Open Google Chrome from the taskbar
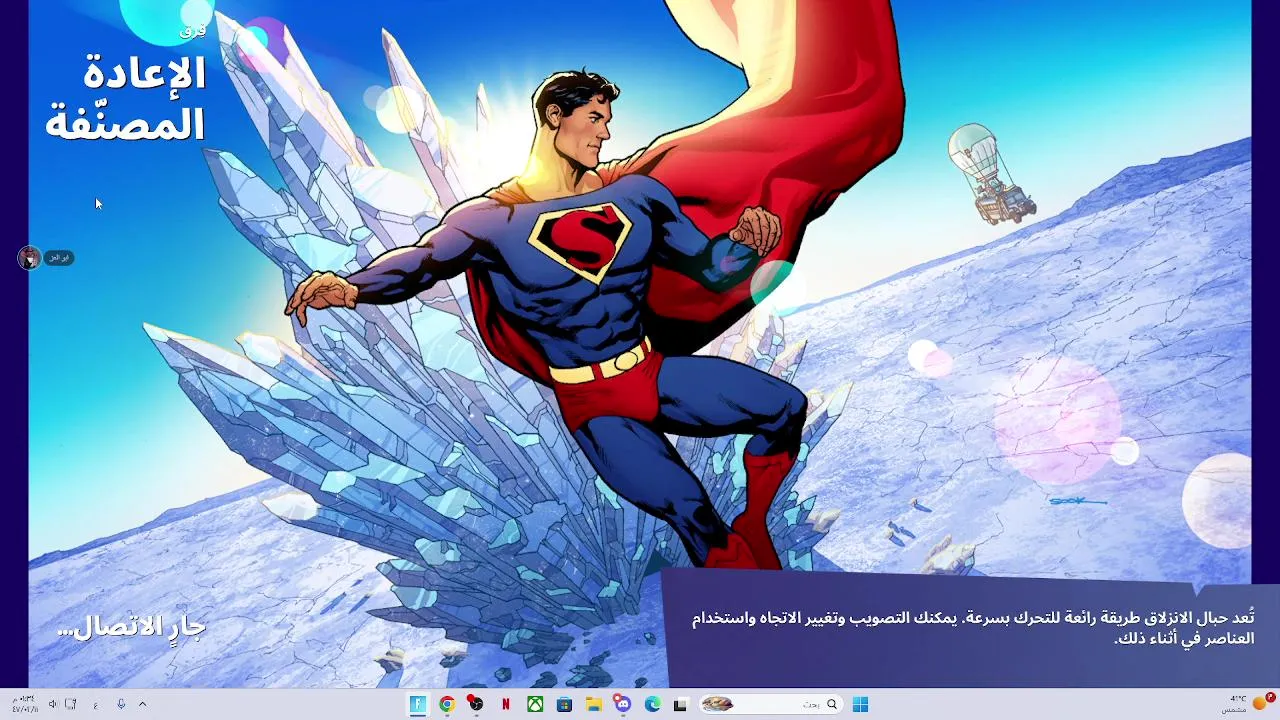Image resolution: width=1280 pixels, height=720 pixels. pos(447,704)
